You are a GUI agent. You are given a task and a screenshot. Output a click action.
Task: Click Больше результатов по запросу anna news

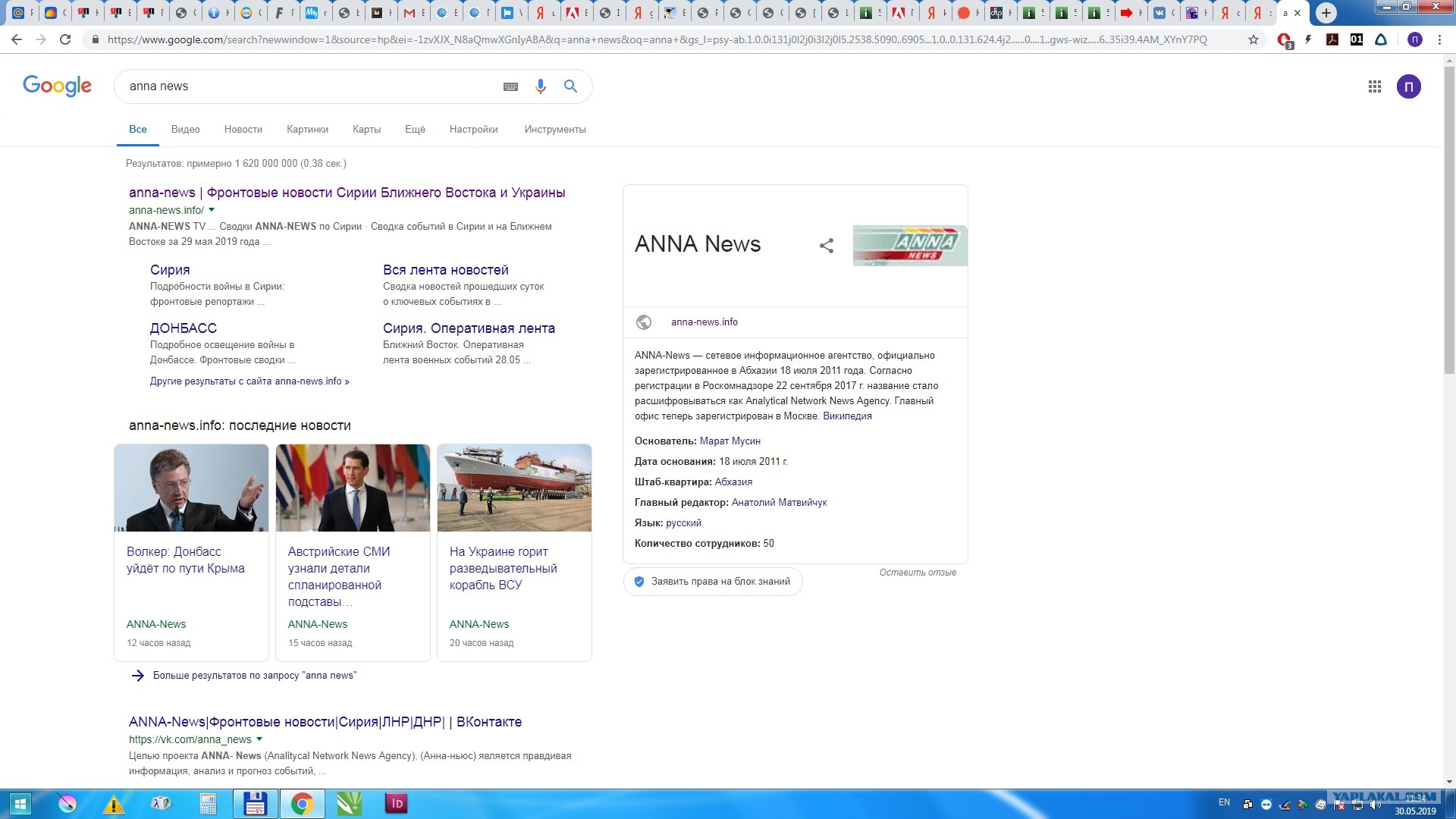255,676
